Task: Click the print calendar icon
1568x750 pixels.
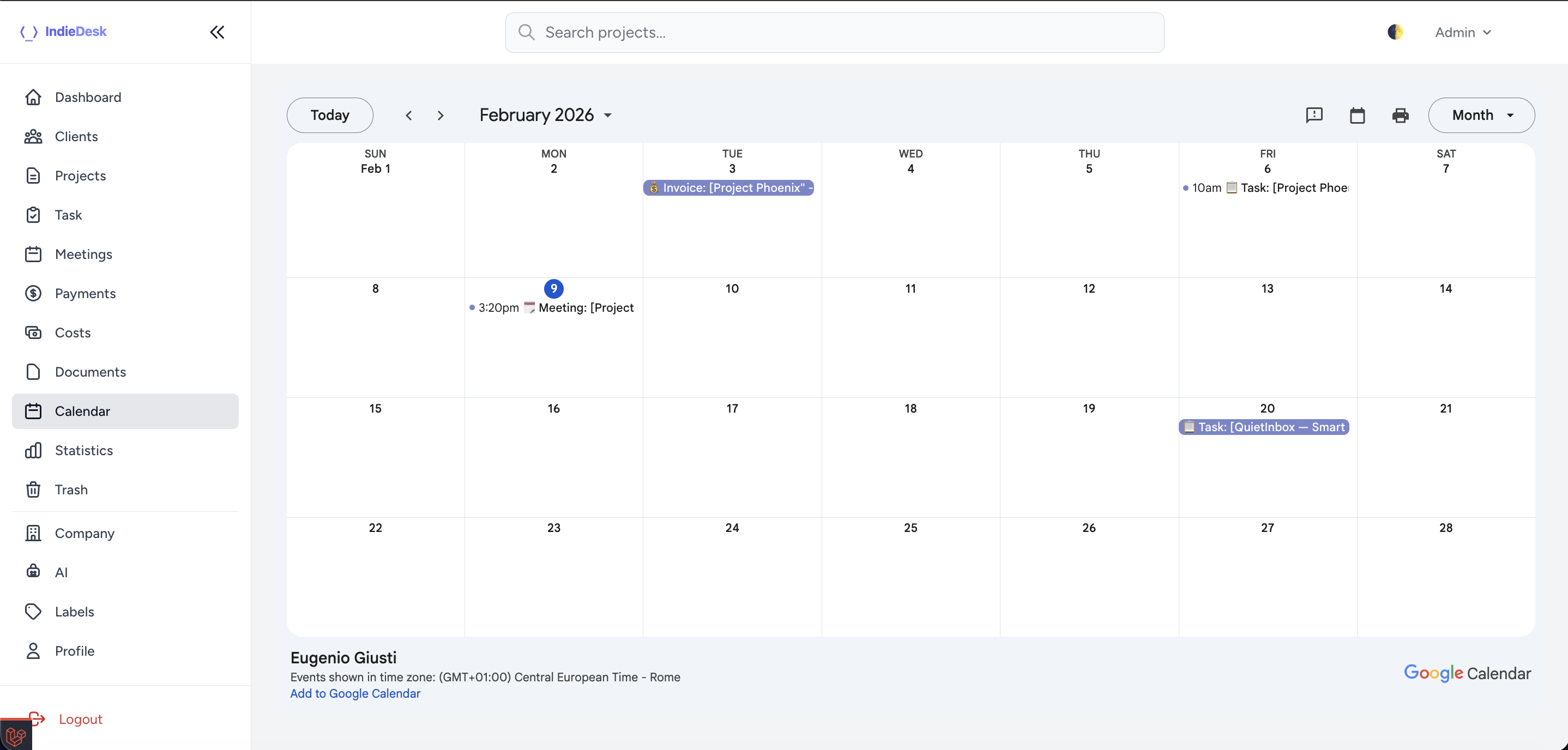Action: (1400, 115)
